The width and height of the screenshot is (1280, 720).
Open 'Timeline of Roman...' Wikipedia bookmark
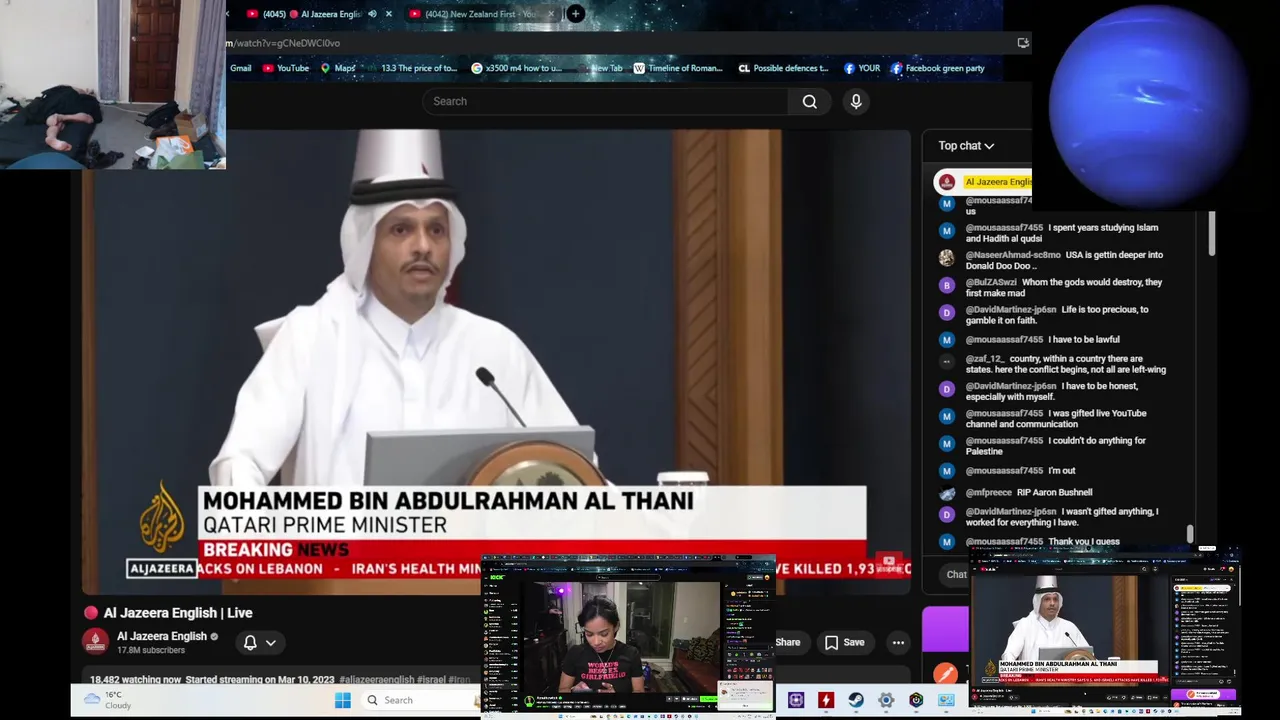click(677, 68)
